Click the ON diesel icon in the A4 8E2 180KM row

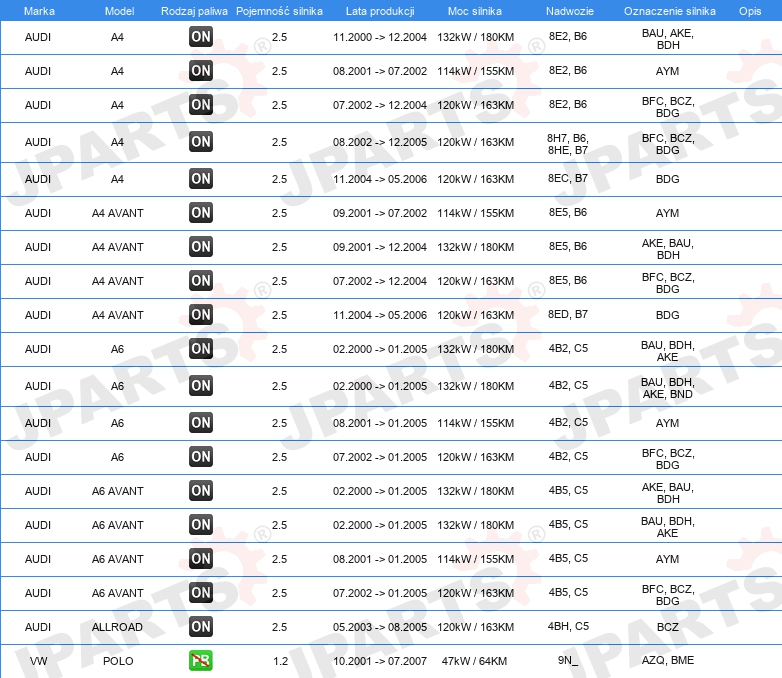pos(201,36)
